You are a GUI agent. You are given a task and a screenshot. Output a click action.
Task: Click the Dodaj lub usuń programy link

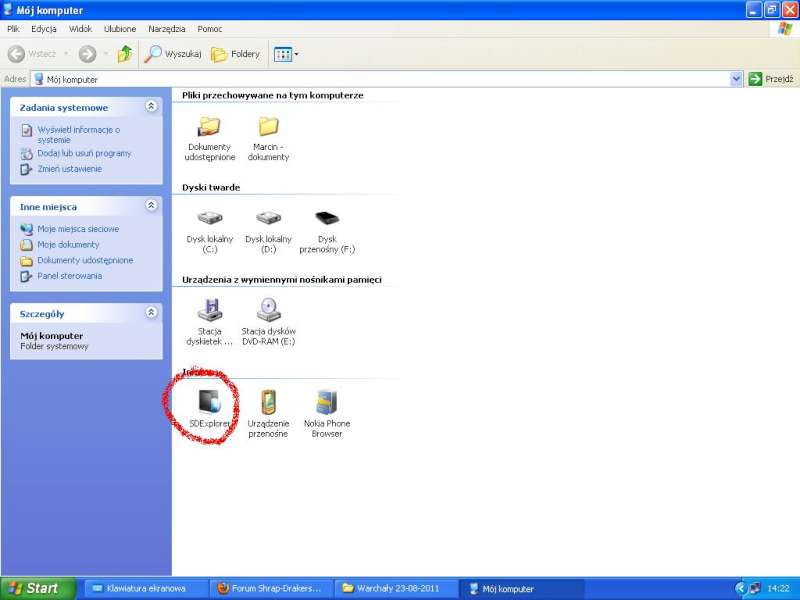point(84,153)
